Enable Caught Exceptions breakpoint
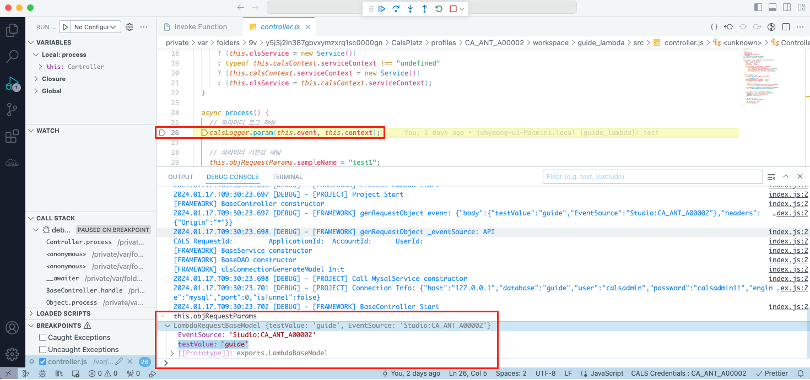This screenshot has height=380, width=810. coord(43,338)
